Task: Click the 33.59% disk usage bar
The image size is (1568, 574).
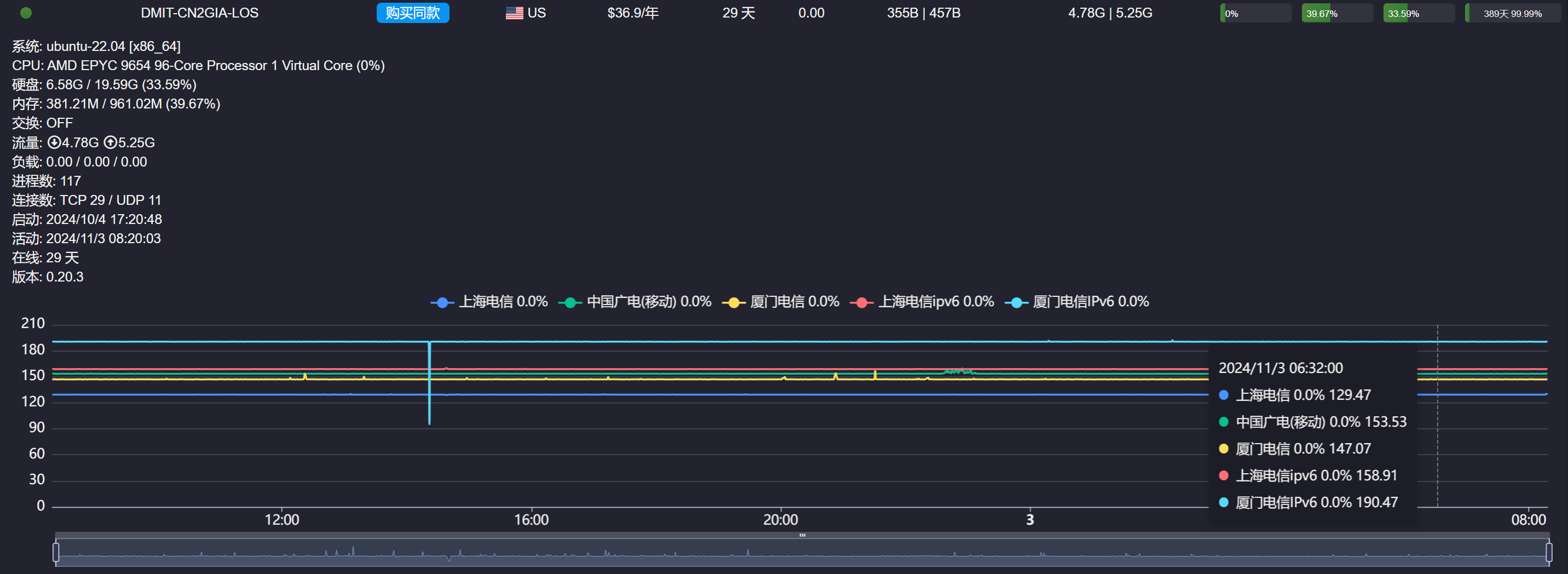Action: [1418, 13]
